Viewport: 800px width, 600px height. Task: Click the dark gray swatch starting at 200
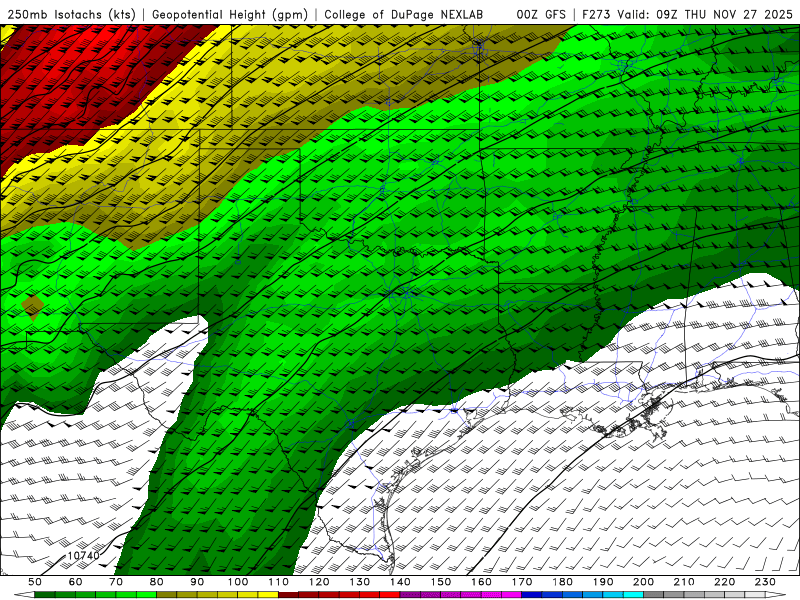(654, 595)
